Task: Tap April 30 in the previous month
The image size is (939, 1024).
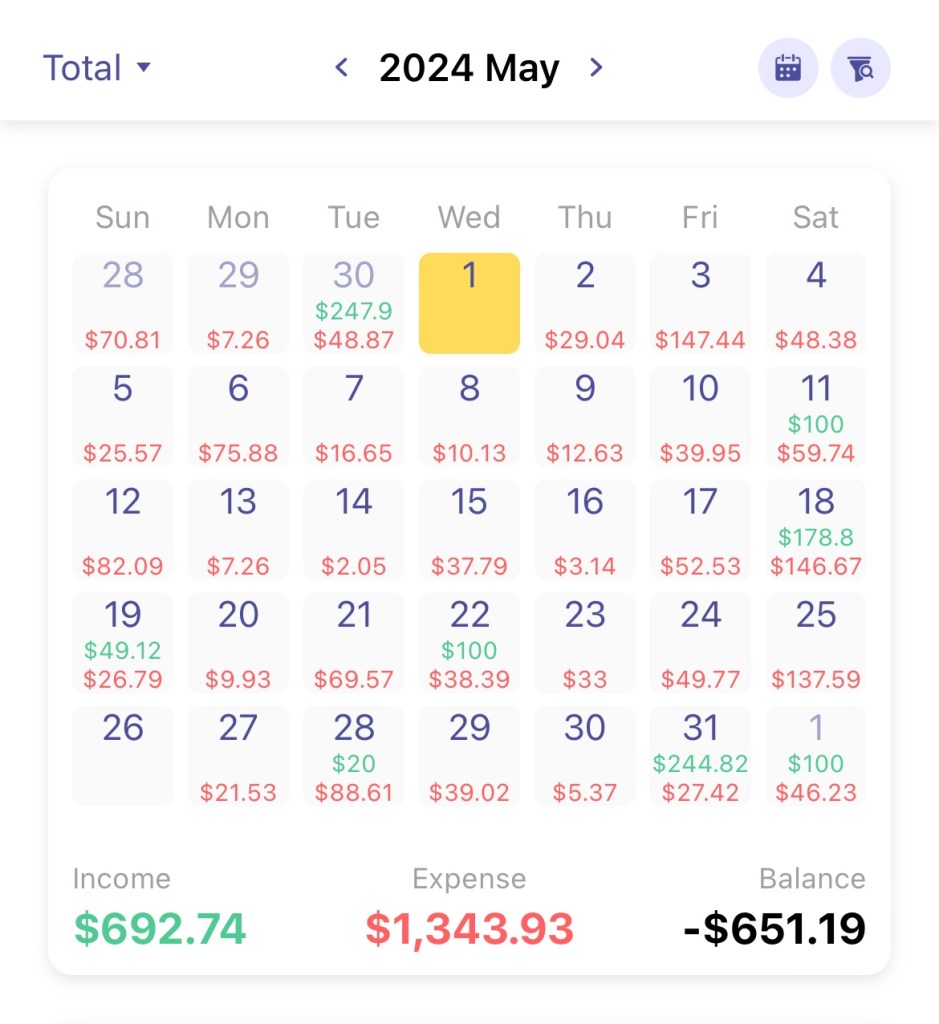Action: (x=354, y=303)
